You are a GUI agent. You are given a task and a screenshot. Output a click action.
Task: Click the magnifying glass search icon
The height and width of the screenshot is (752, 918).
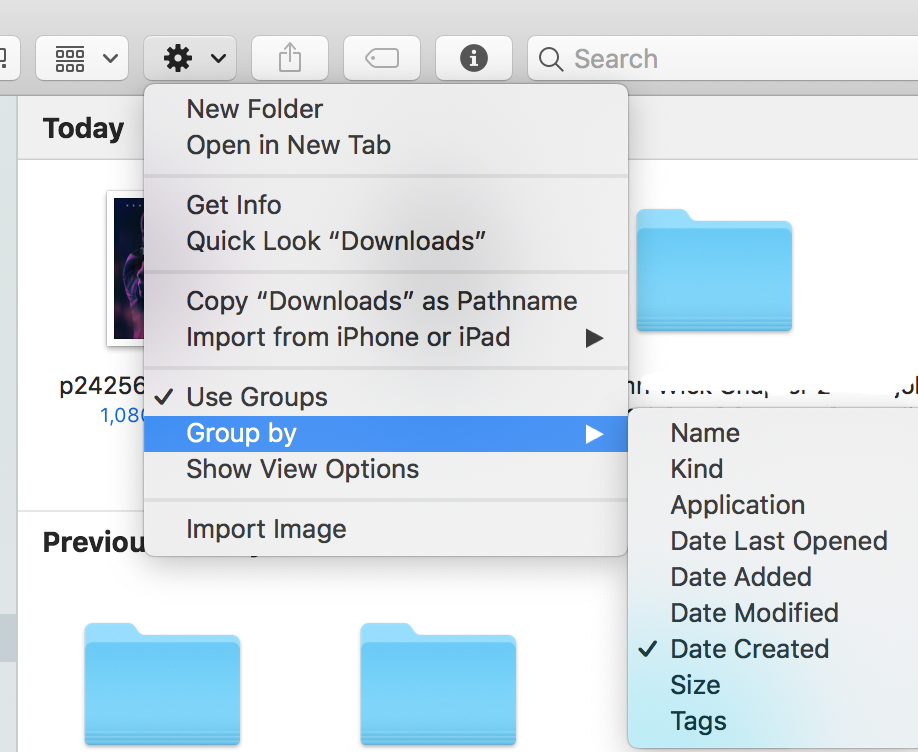pyautogui.click(x=551, y=59)
